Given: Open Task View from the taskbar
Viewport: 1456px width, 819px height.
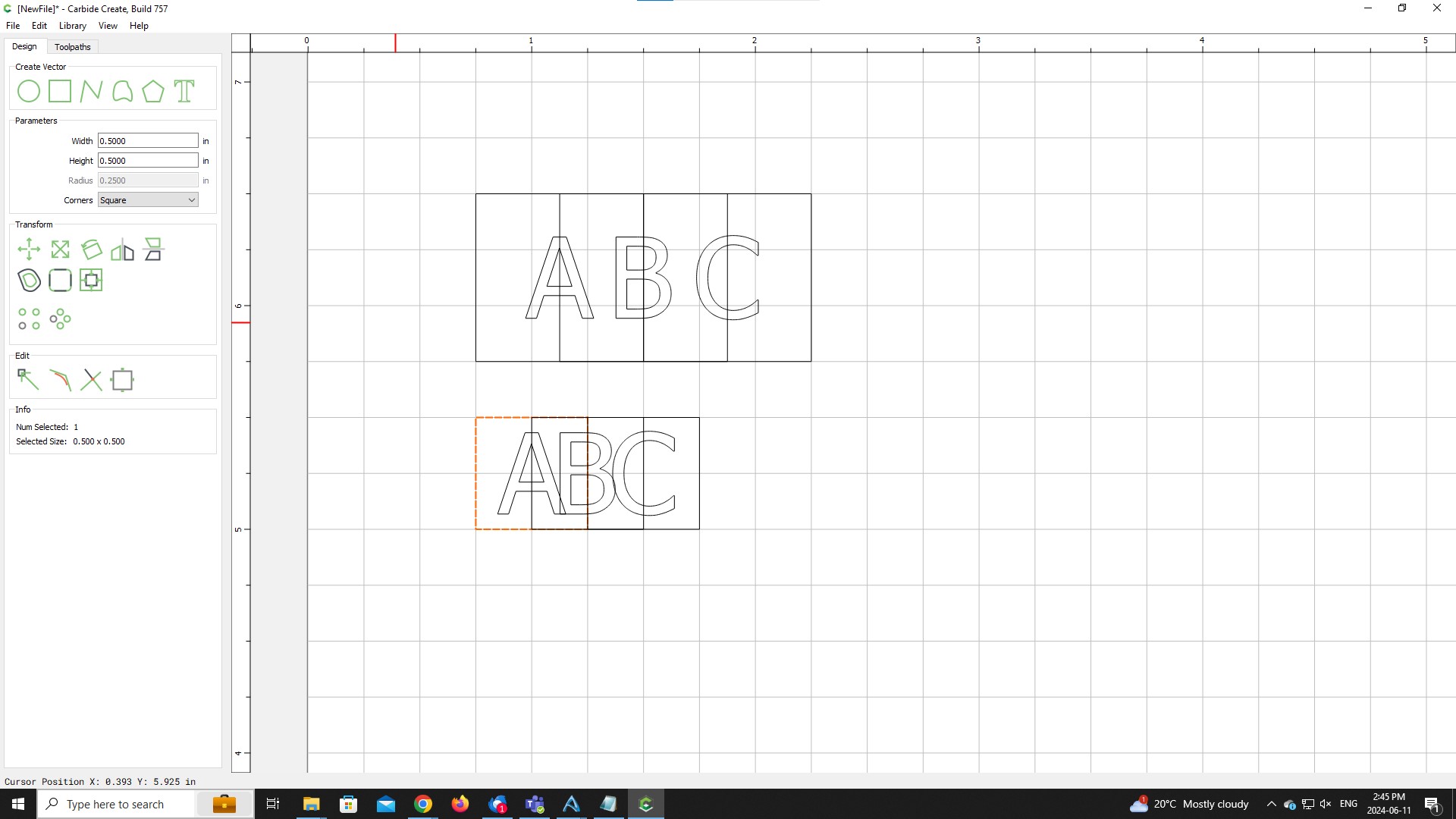Looking at the screenshot, I should click(273, 804).
